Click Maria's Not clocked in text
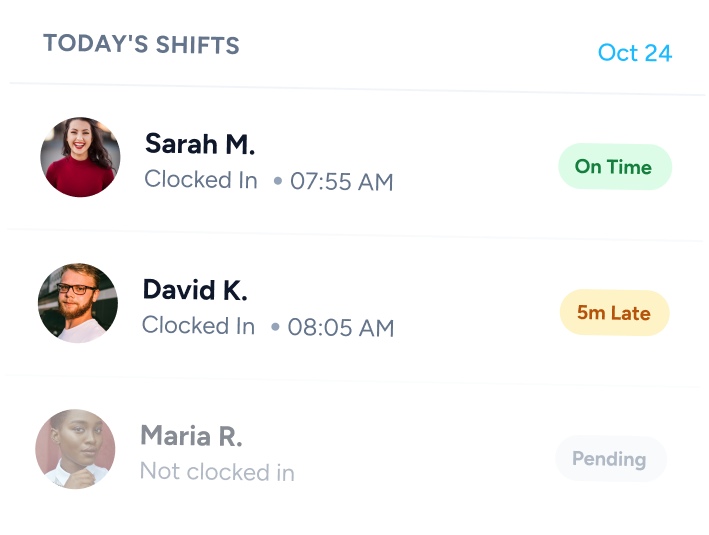The image size is (709, 535). 217,471
